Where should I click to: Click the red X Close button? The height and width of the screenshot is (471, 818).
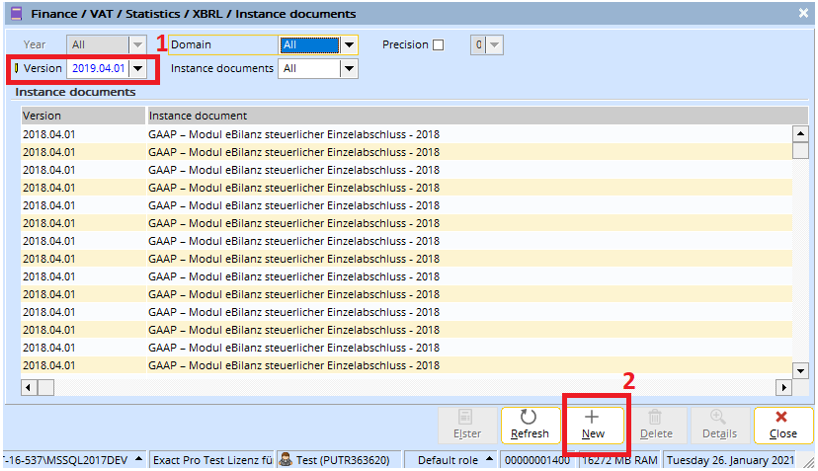click(x=782, y=418)
